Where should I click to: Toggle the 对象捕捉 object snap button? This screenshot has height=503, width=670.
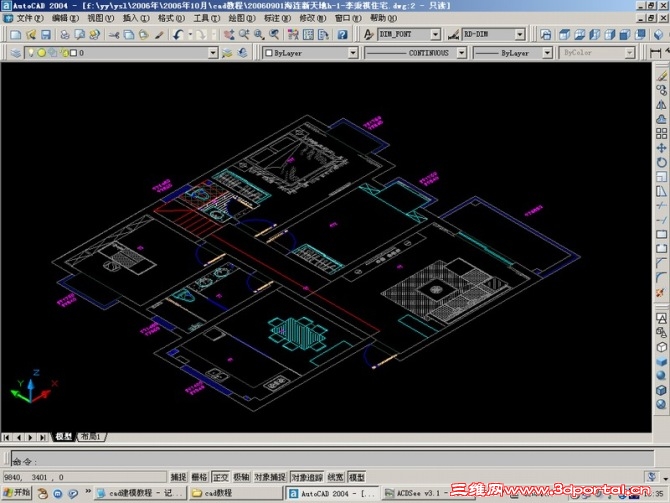point(270,477)
